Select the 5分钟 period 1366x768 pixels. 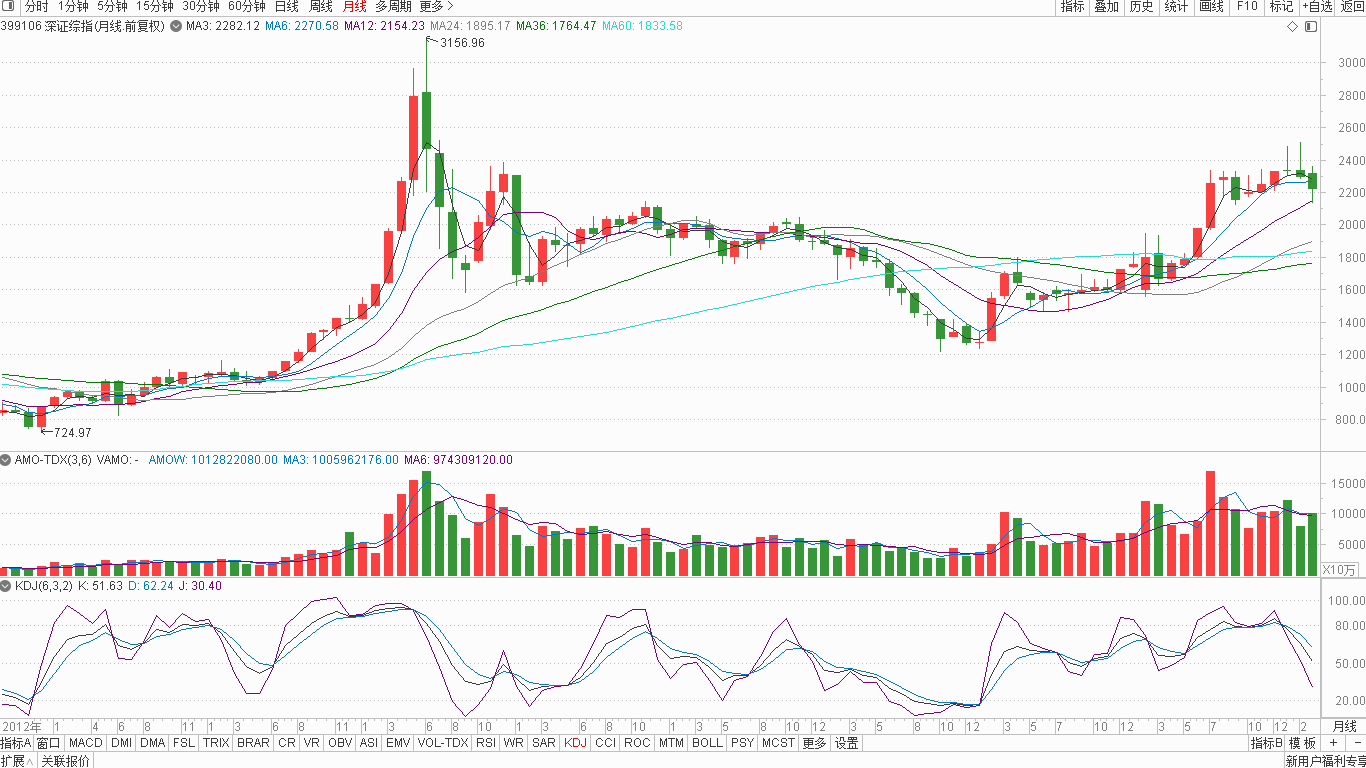point(112,6)
